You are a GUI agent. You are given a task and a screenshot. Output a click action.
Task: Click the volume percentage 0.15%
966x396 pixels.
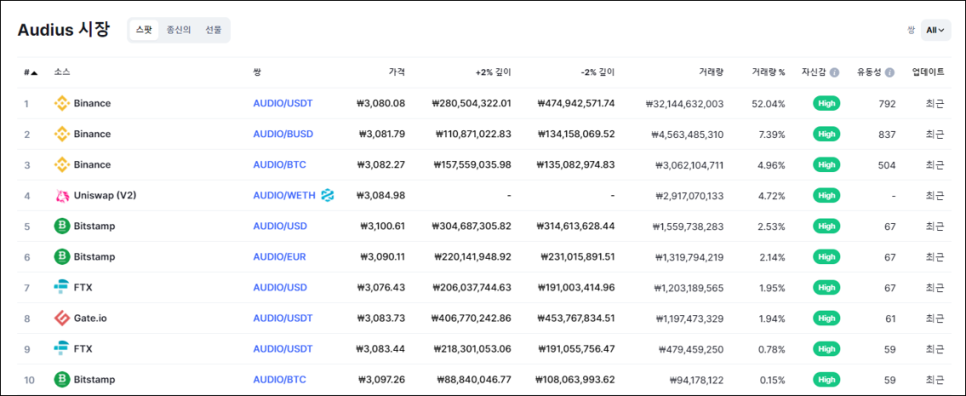(x=772, y=379)
